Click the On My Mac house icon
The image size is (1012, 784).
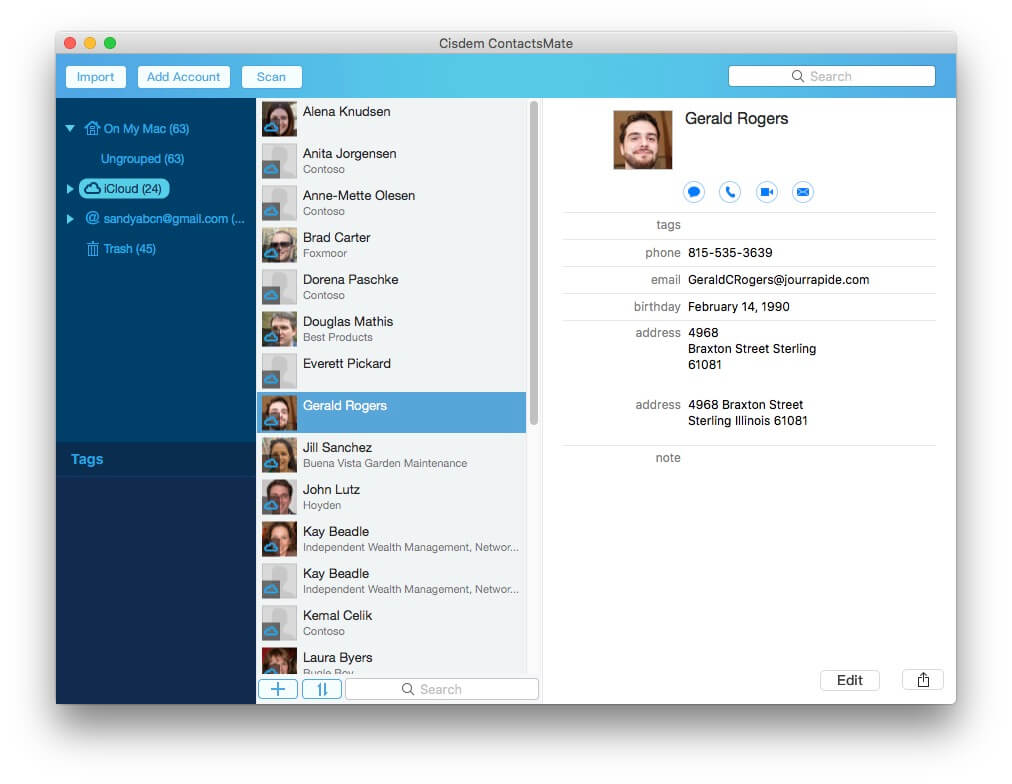(92, 128)
